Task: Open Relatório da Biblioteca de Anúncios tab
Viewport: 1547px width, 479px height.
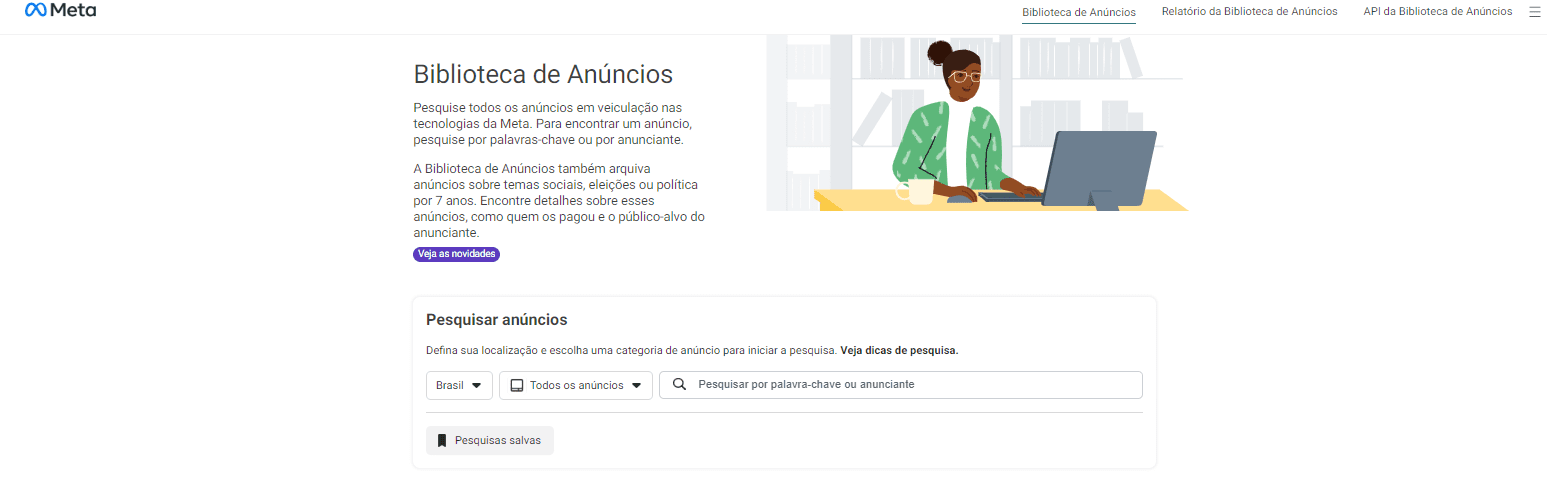Action: coord(1249,12)
